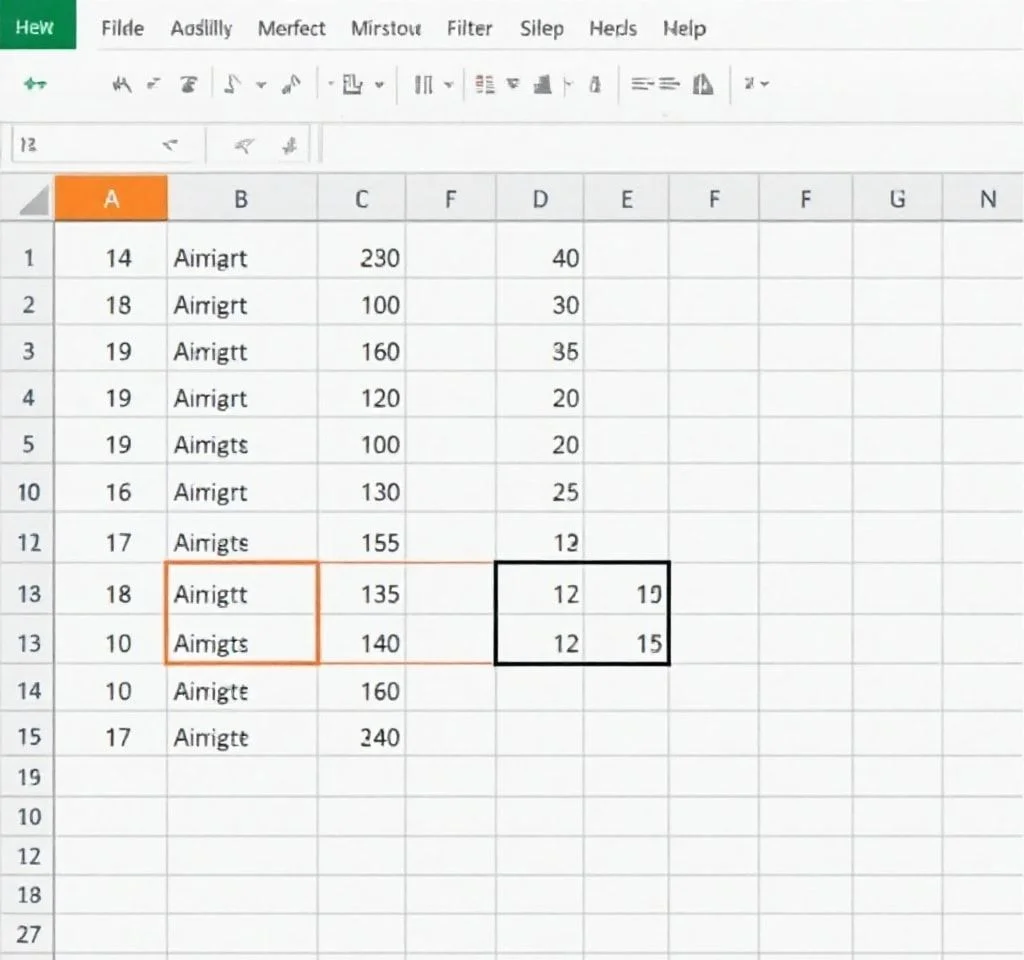Open the Help menu
The width and height of the screenshot is (1024, 960).
tap(684, 29)
